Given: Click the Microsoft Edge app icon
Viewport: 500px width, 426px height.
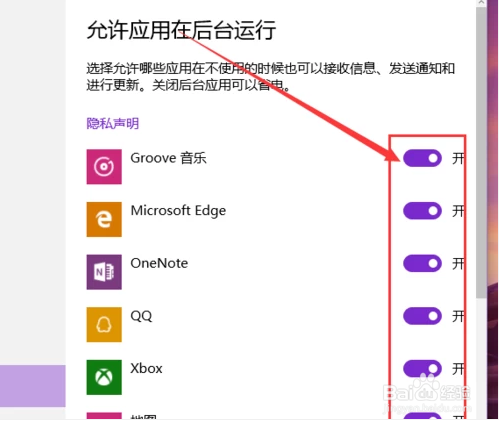Looking at the screenshot, I should [x=104, y=219].
